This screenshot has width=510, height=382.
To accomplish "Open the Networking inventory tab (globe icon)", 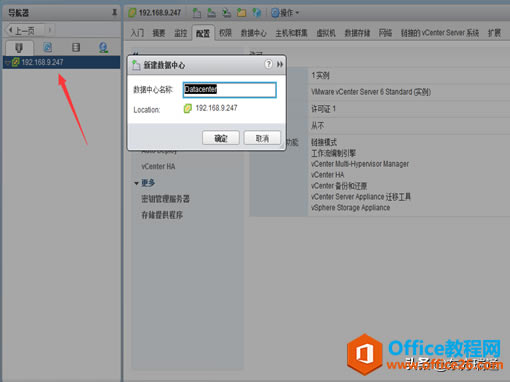I will (103, 47).
